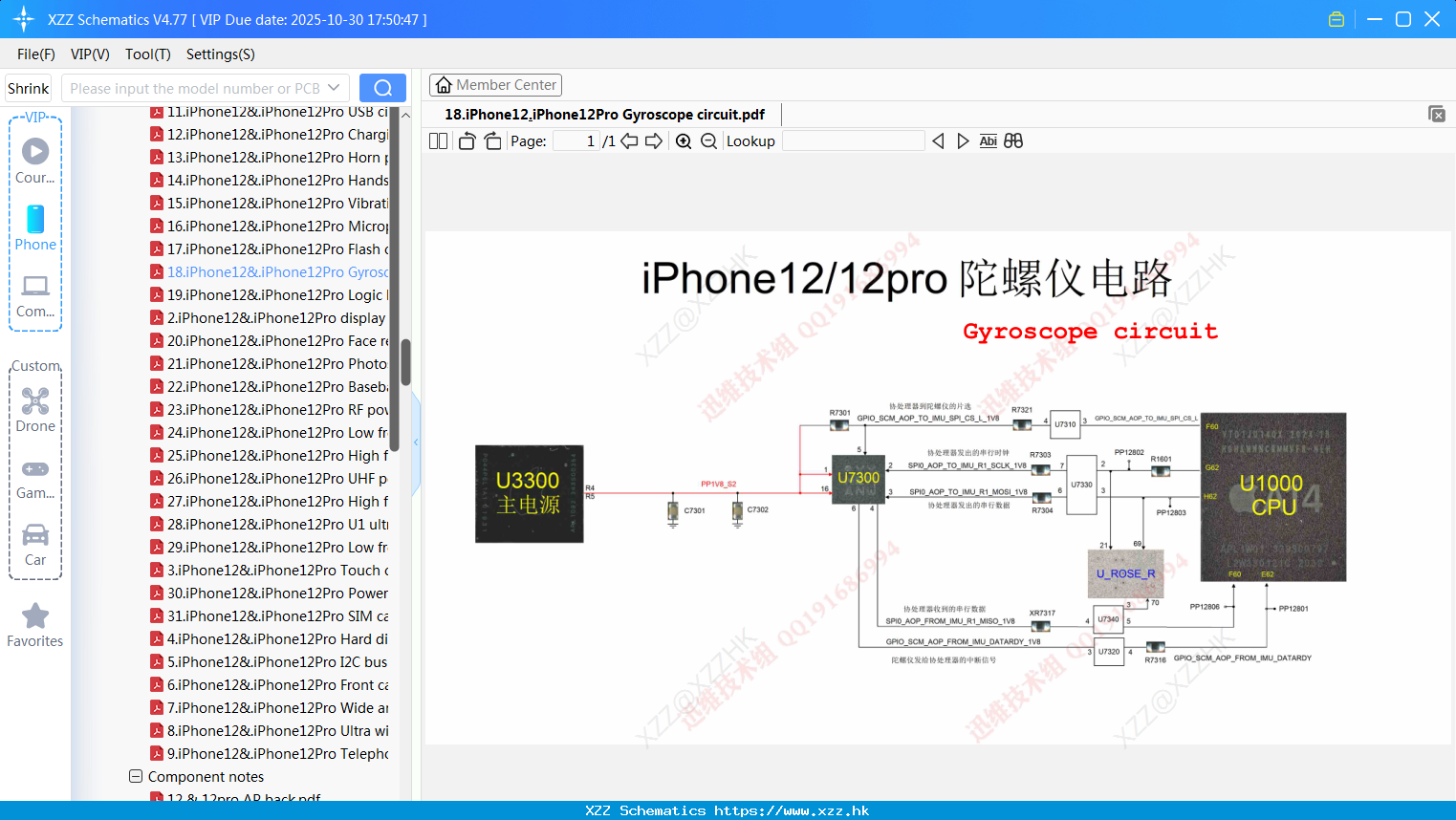Viewport: 1456px width, 820px height.
Task: Open the File(F) menu
Action: coord(36,54)
